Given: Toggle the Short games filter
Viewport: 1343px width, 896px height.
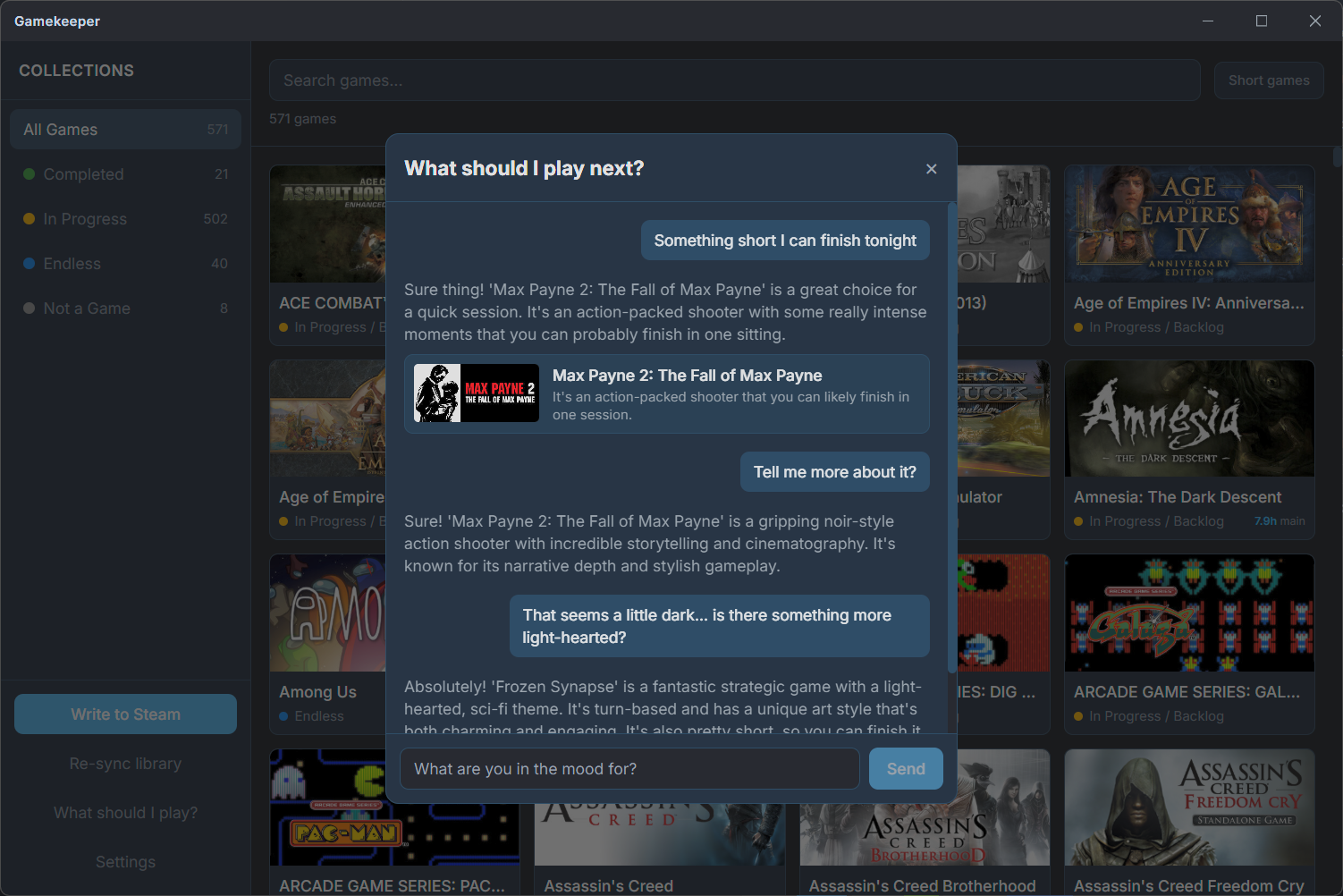Looking at the screenshot, I should [x=1269, y=80].
